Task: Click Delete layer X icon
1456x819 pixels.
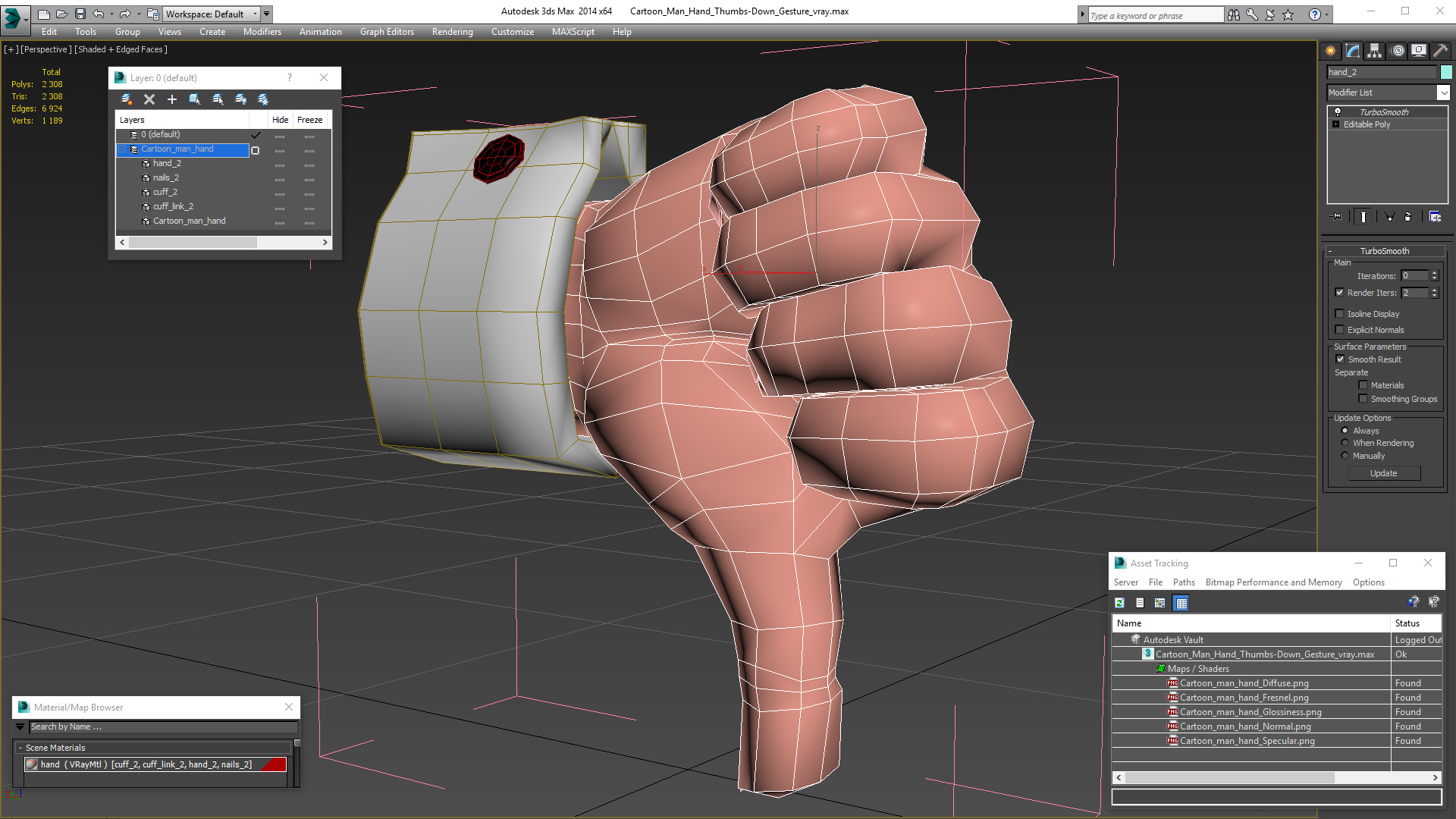Action: coord(149,99)
